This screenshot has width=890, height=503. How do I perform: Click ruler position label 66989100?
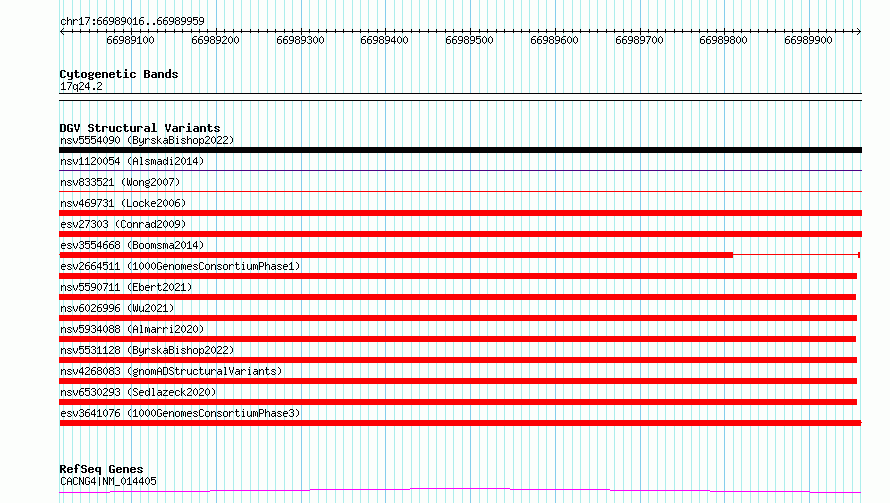[x=130, y=40]
